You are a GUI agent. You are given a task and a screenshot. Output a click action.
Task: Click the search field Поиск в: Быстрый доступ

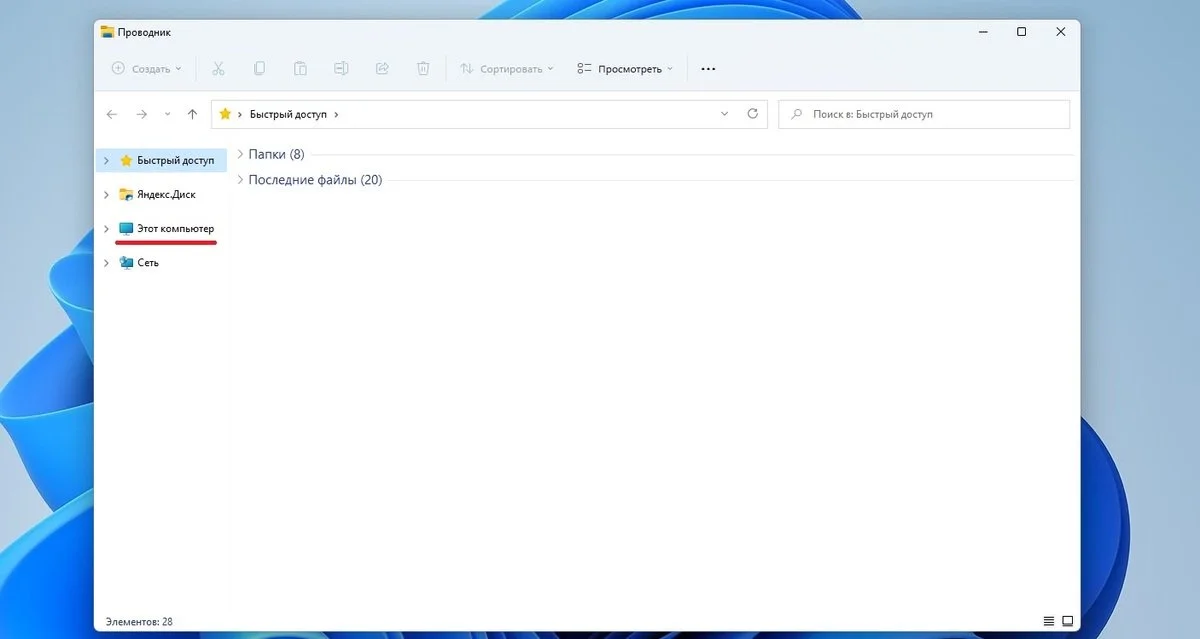(x=924, y=114)
